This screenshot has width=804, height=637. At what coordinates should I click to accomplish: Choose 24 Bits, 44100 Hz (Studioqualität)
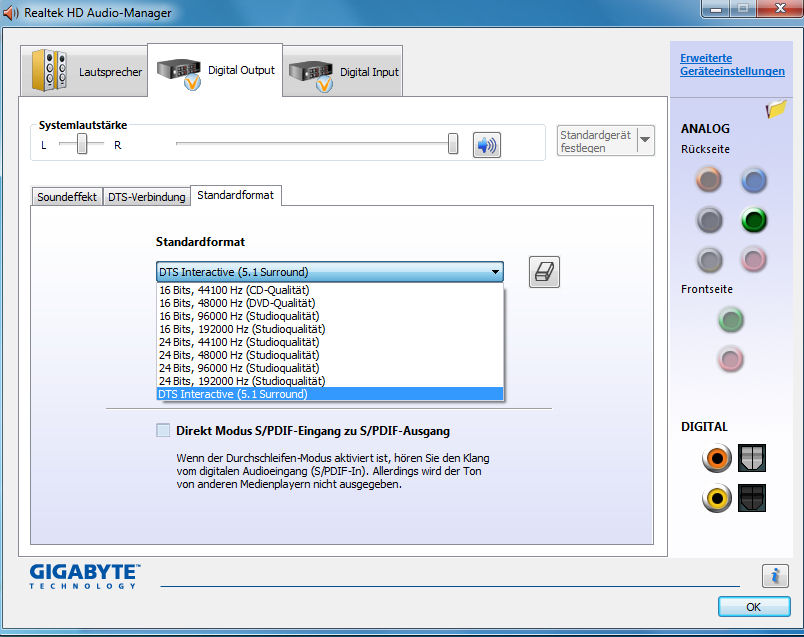click(330, 342)
